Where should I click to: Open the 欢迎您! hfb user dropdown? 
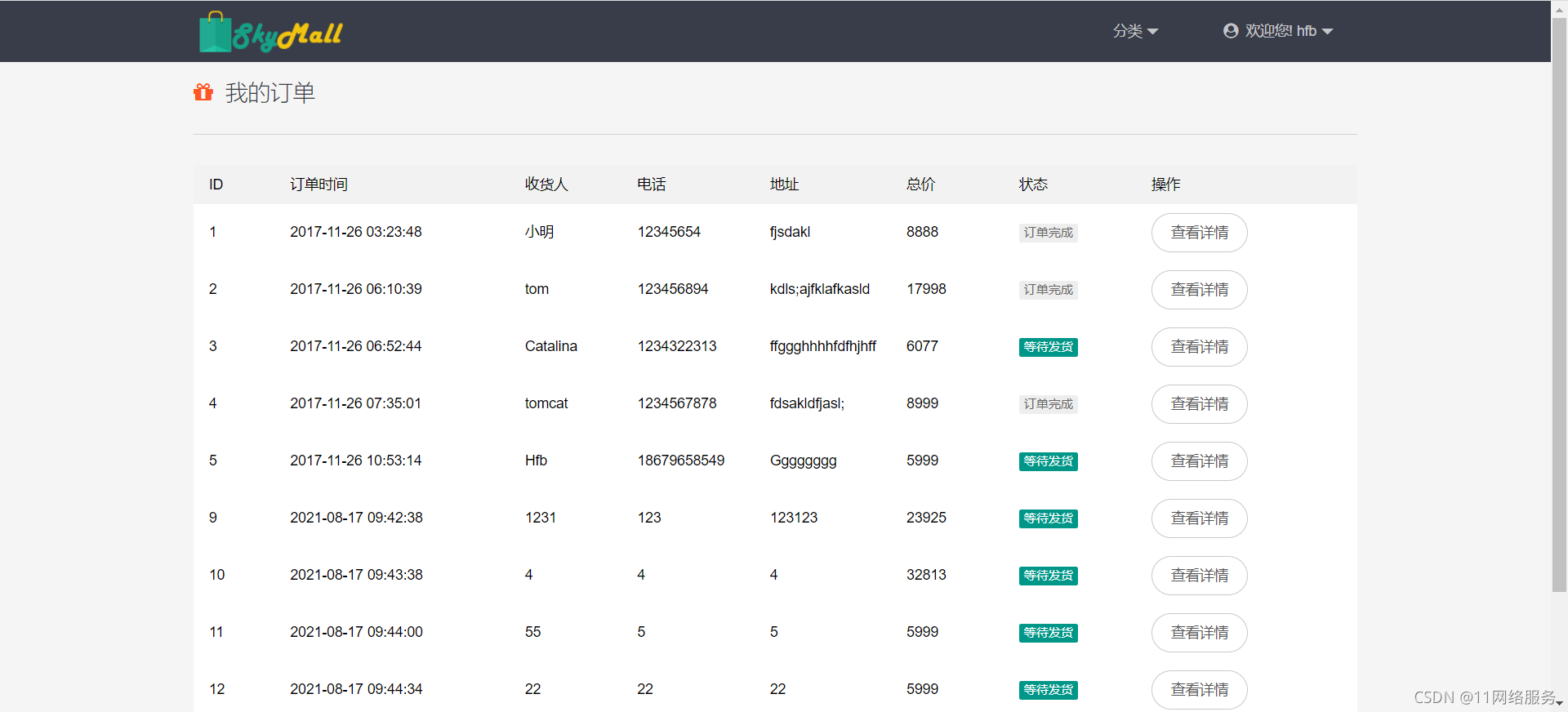pos(1278,31)
